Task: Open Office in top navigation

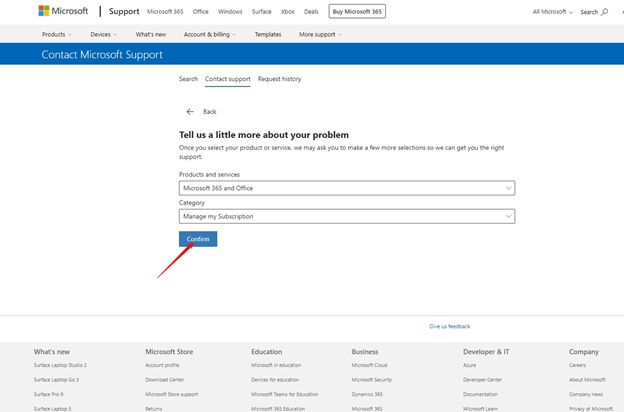Action: click(x=201, y=12)
